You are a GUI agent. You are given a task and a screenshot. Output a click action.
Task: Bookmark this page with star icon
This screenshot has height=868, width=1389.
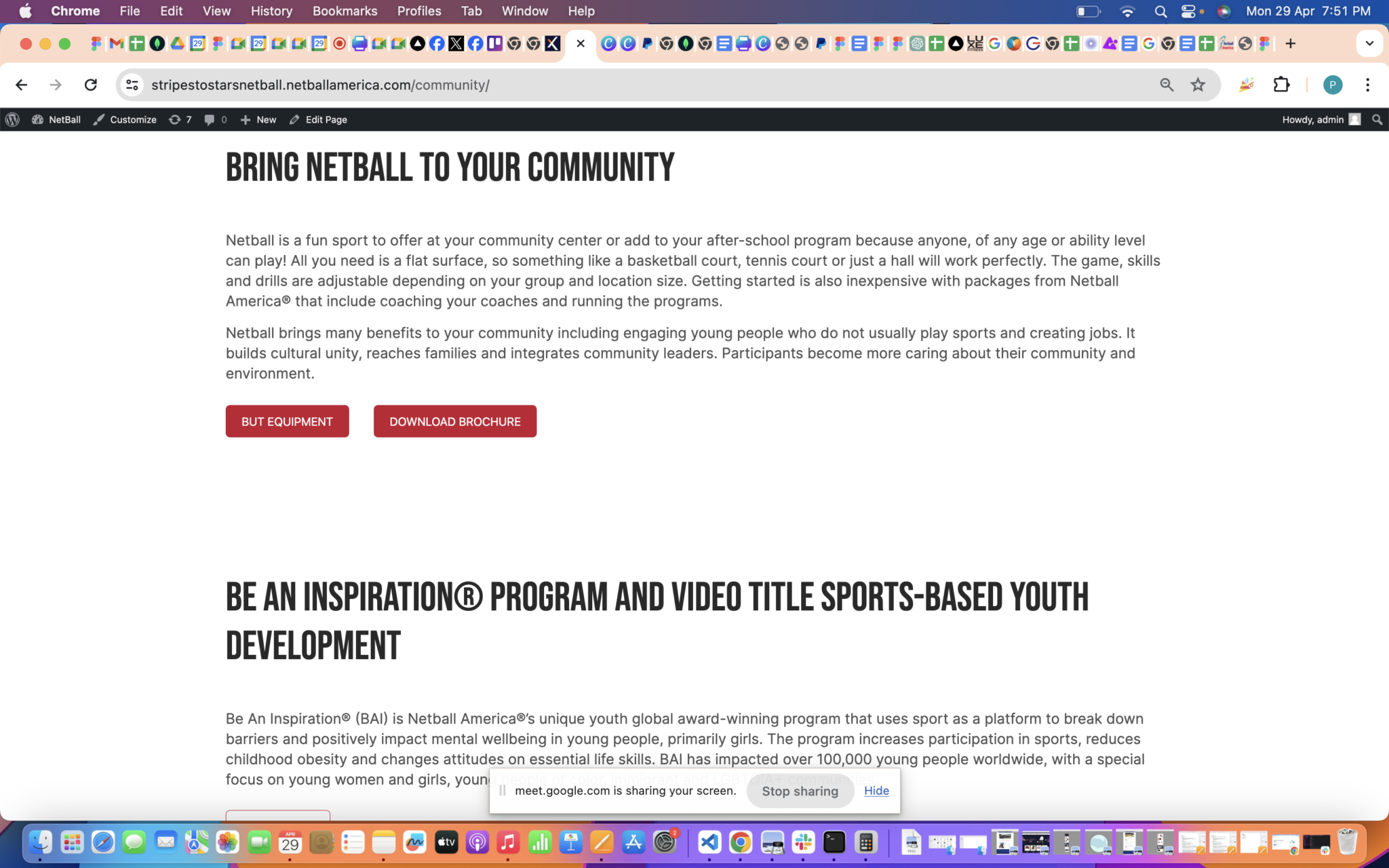click(1198, 85)
